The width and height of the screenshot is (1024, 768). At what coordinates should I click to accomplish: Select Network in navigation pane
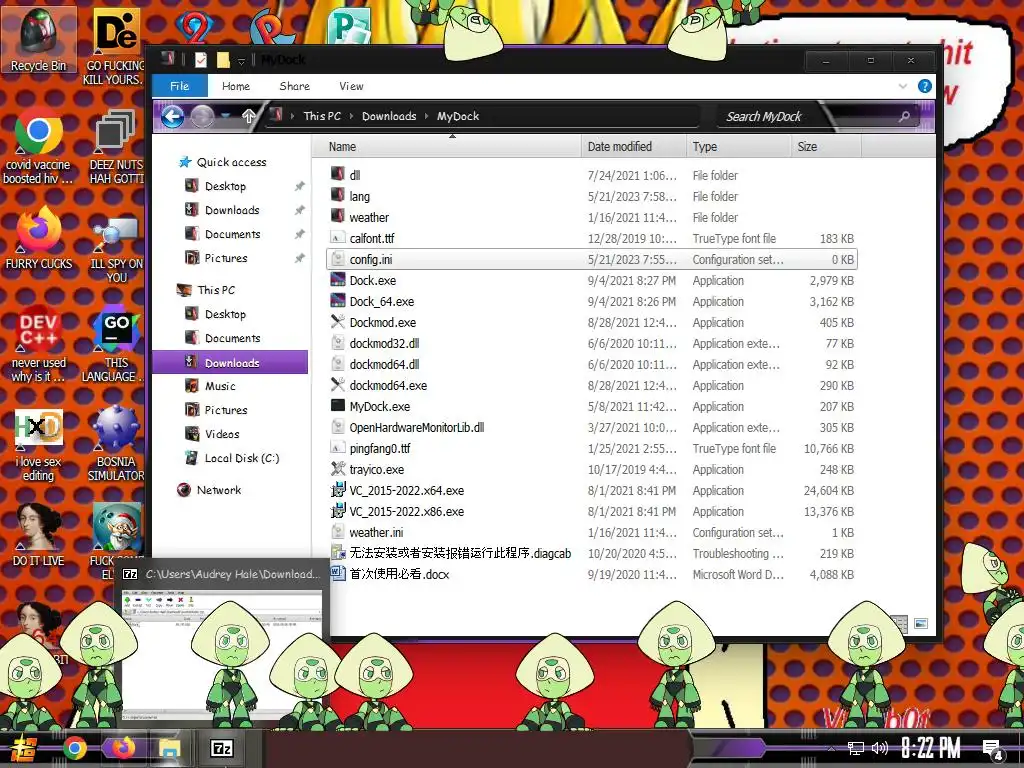219,490
